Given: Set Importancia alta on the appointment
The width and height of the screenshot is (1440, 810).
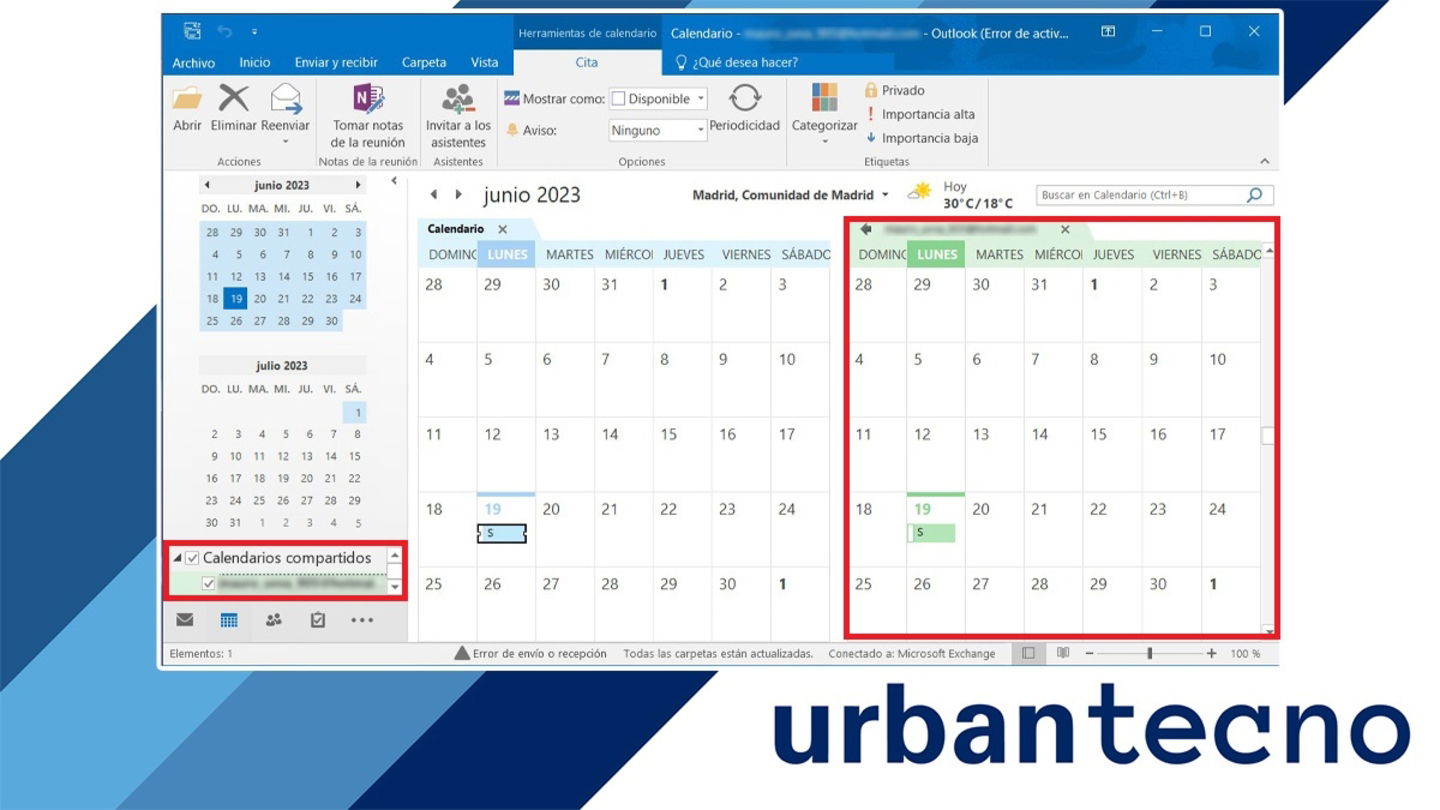Looking at the screenshot, I should tap(921, 114).
